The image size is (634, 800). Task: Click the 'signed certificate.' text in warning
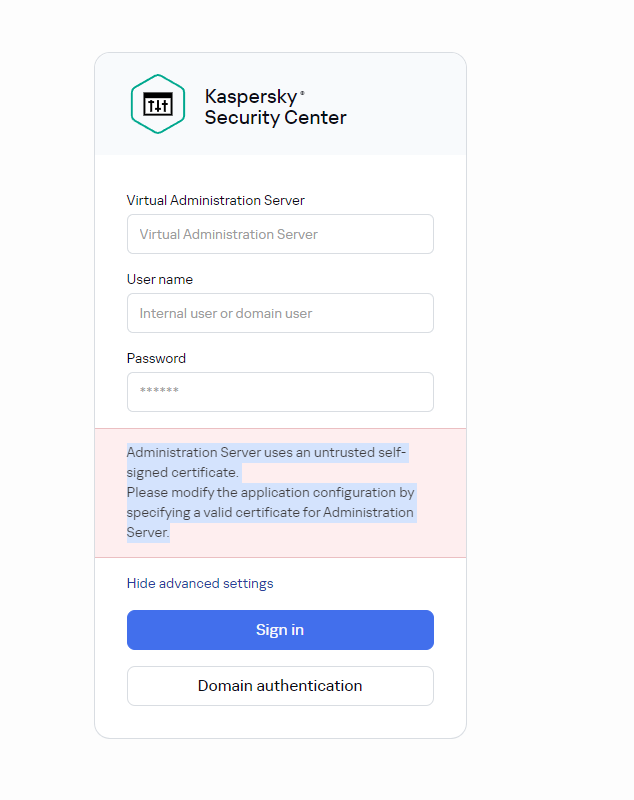point(182,472)
